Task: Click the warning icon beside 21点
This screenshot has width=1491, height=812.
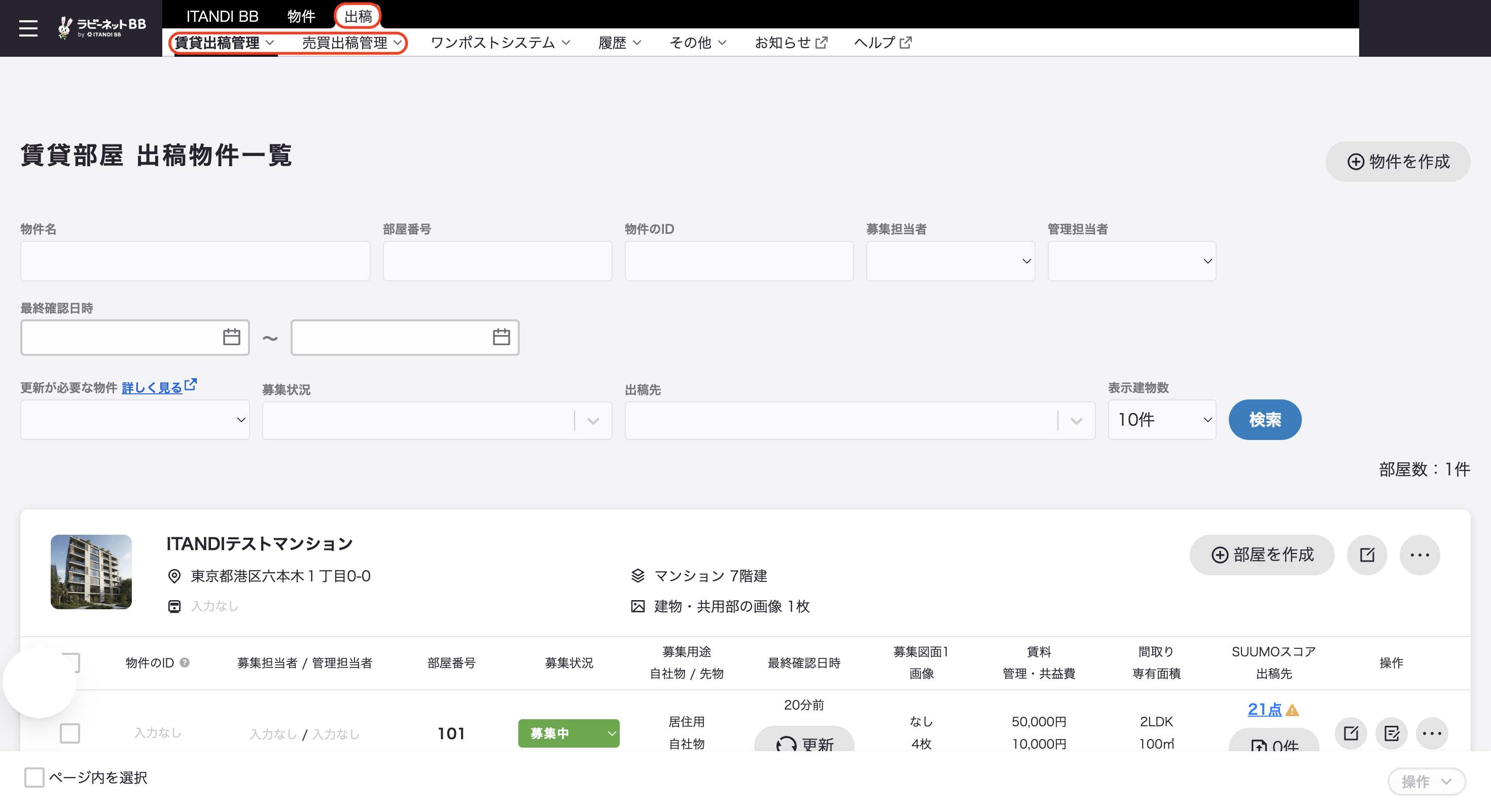Action: pos(1292,710)
